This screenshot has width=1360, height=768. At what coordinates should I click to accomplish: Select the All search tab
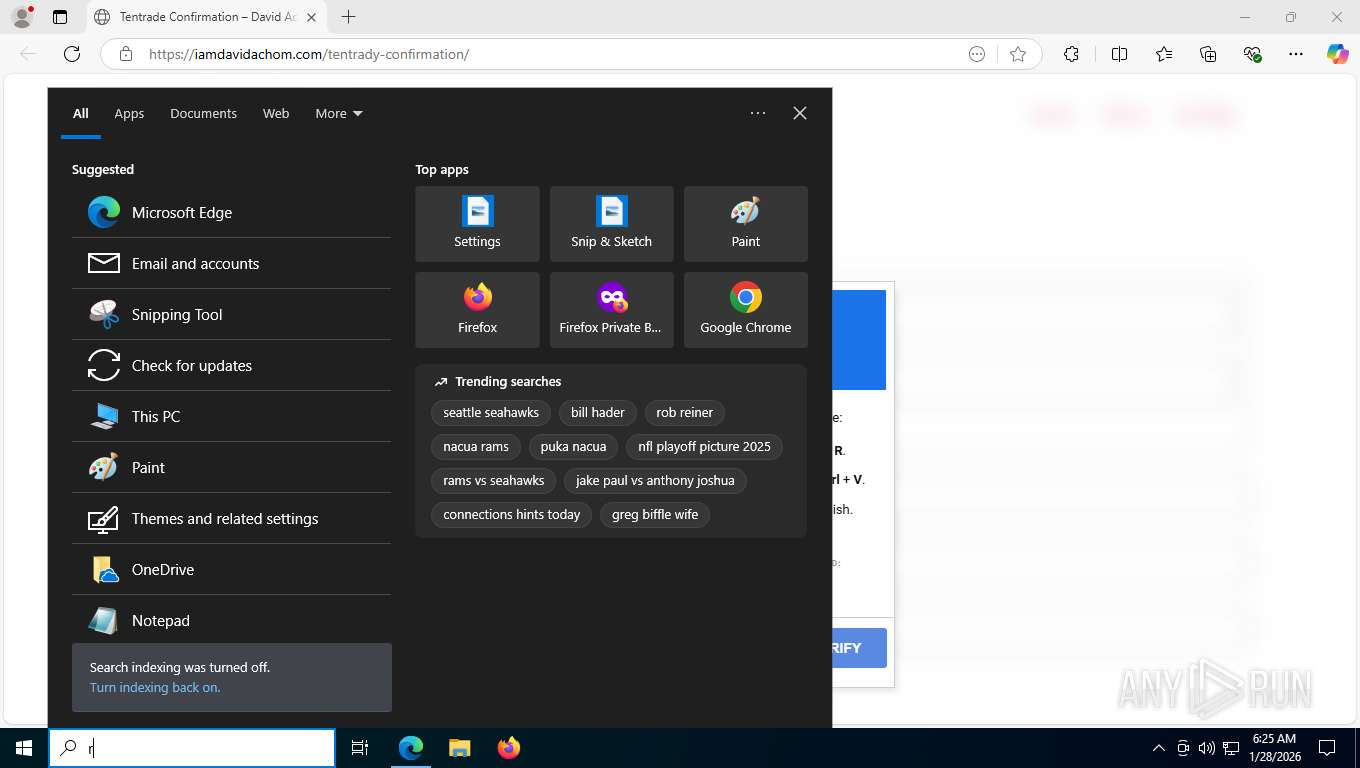click(81, 113)
